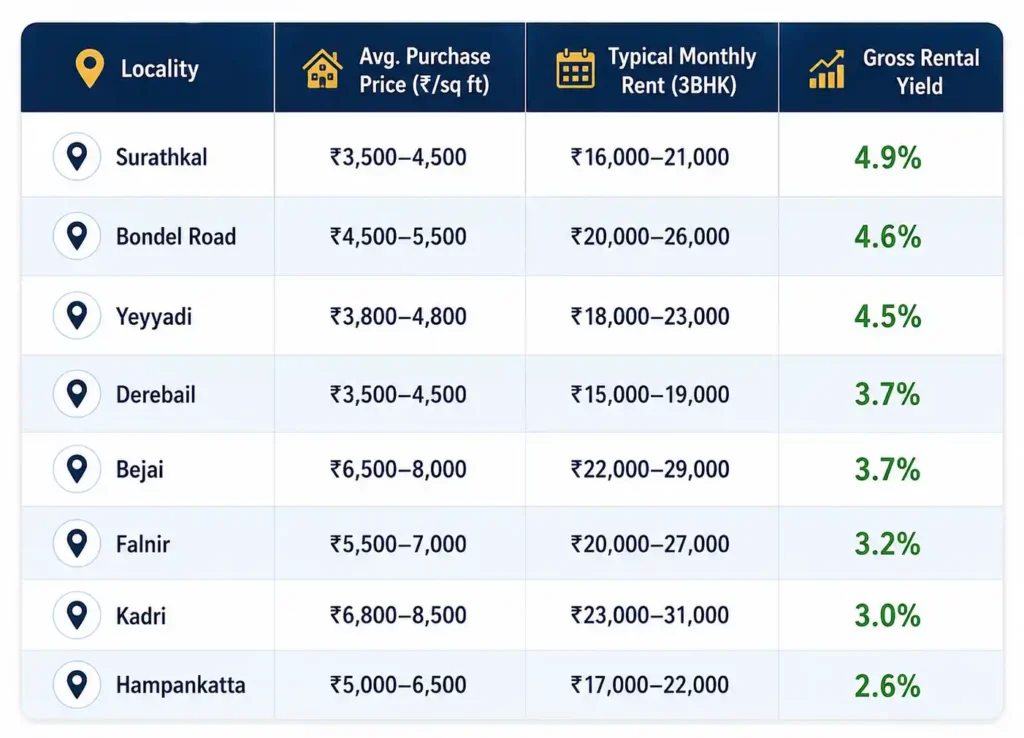Click Kadri's ₹6,800–8,500 purchase price
The width and height of the screenshot is (1024, 738).
coord(398,615)
